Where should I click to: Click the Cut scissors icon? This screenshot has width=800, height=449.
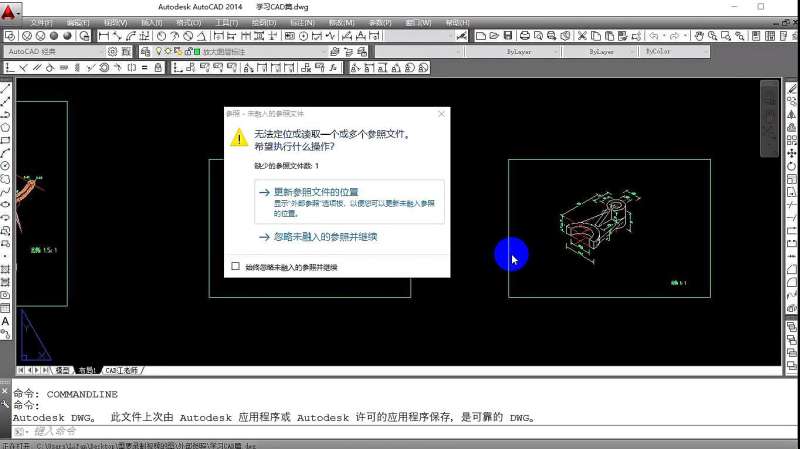pos(582,36)
